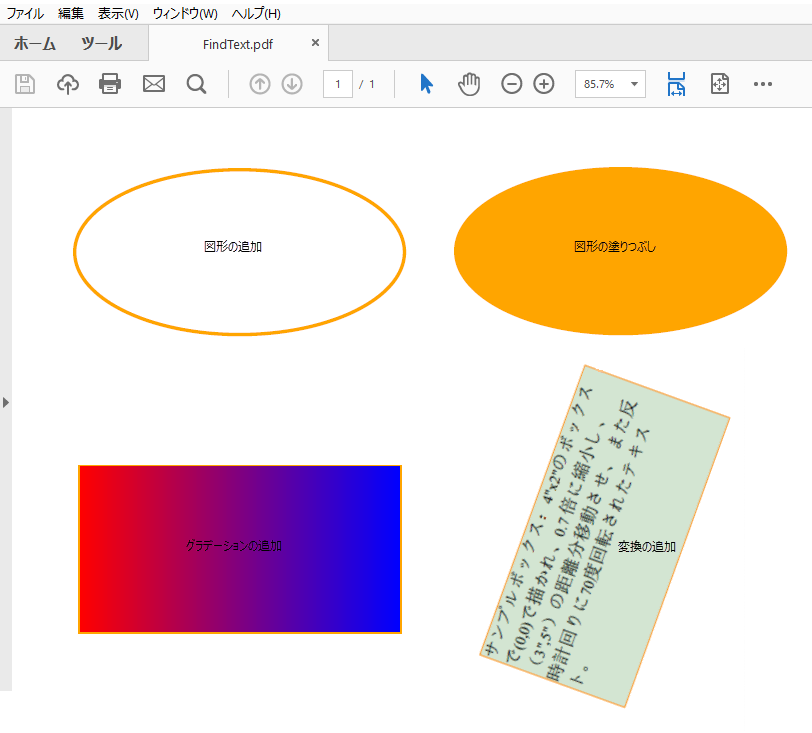The image size is (812, 733).
Task: Open the 編集 menu
Action: 71,13
